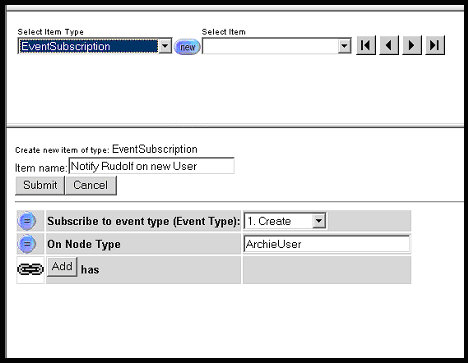Open the Select Item Type dropdown arrow
Image resolution: width=468 pixels, height=363 pixels.
(x=165, y=46)
